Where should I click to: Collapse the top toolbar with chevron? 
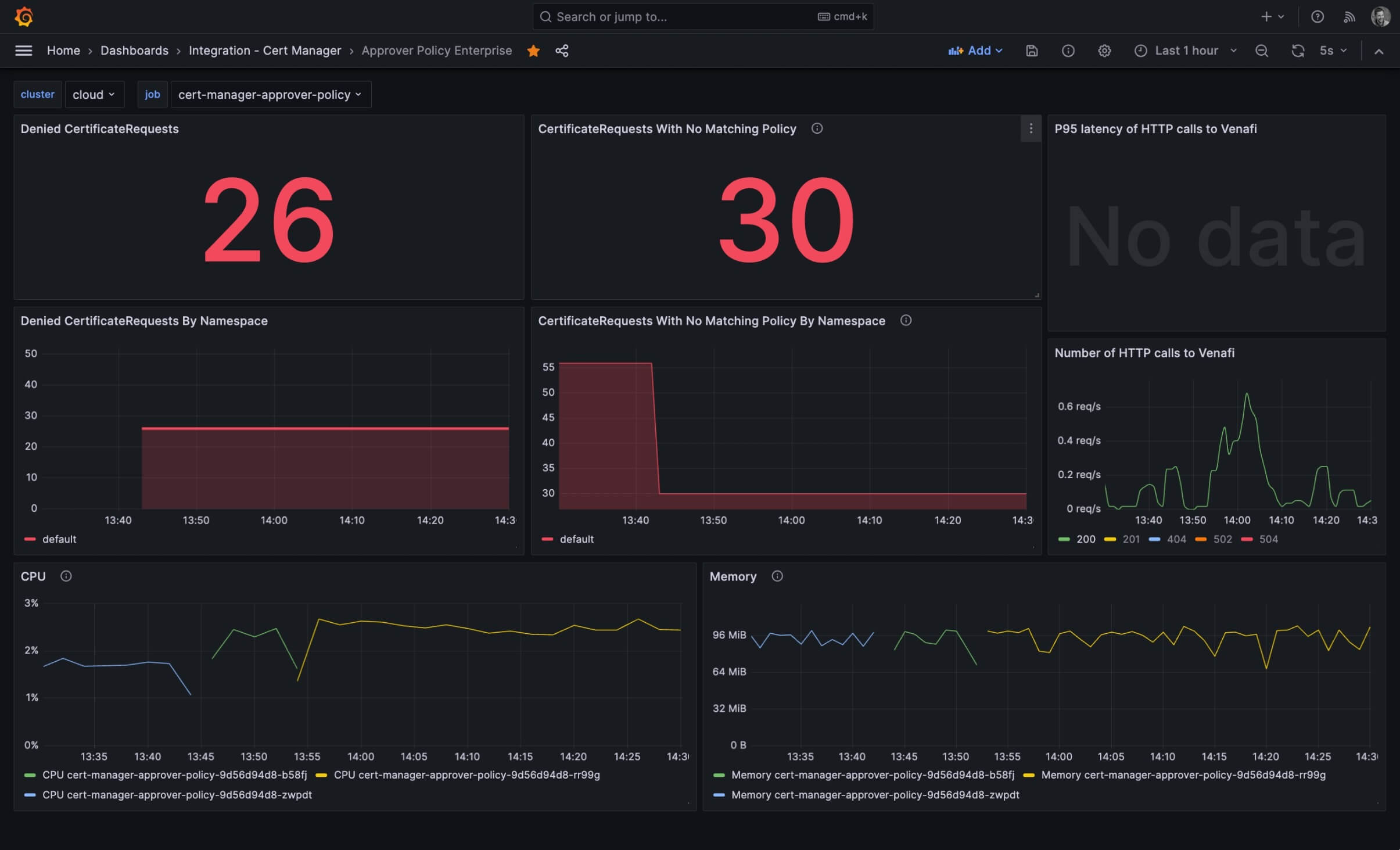[x=1379, y=51]
